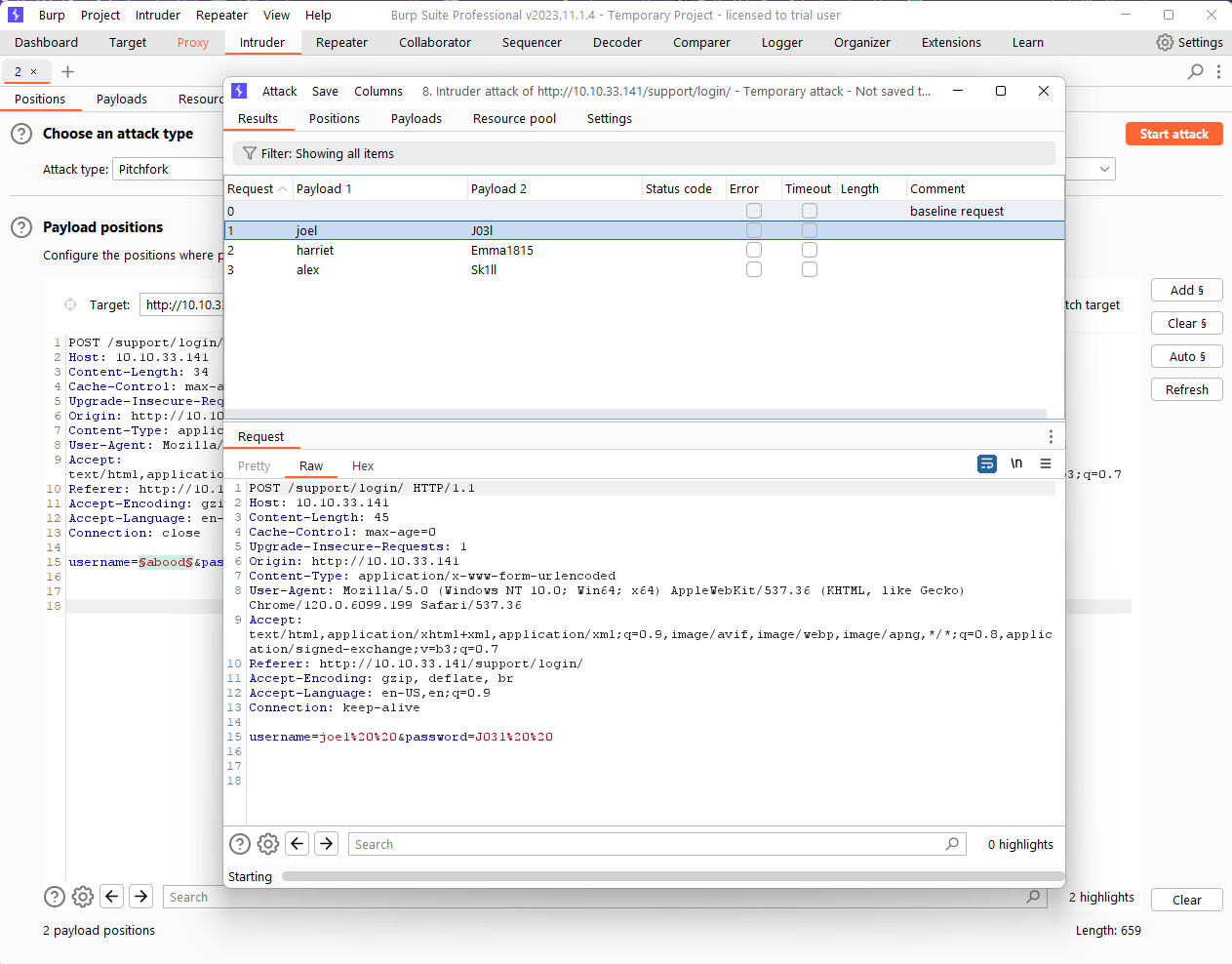1232x964 pixels.
Task: Click the magnifier in the main editor search box
Action: pos(1033,897)
